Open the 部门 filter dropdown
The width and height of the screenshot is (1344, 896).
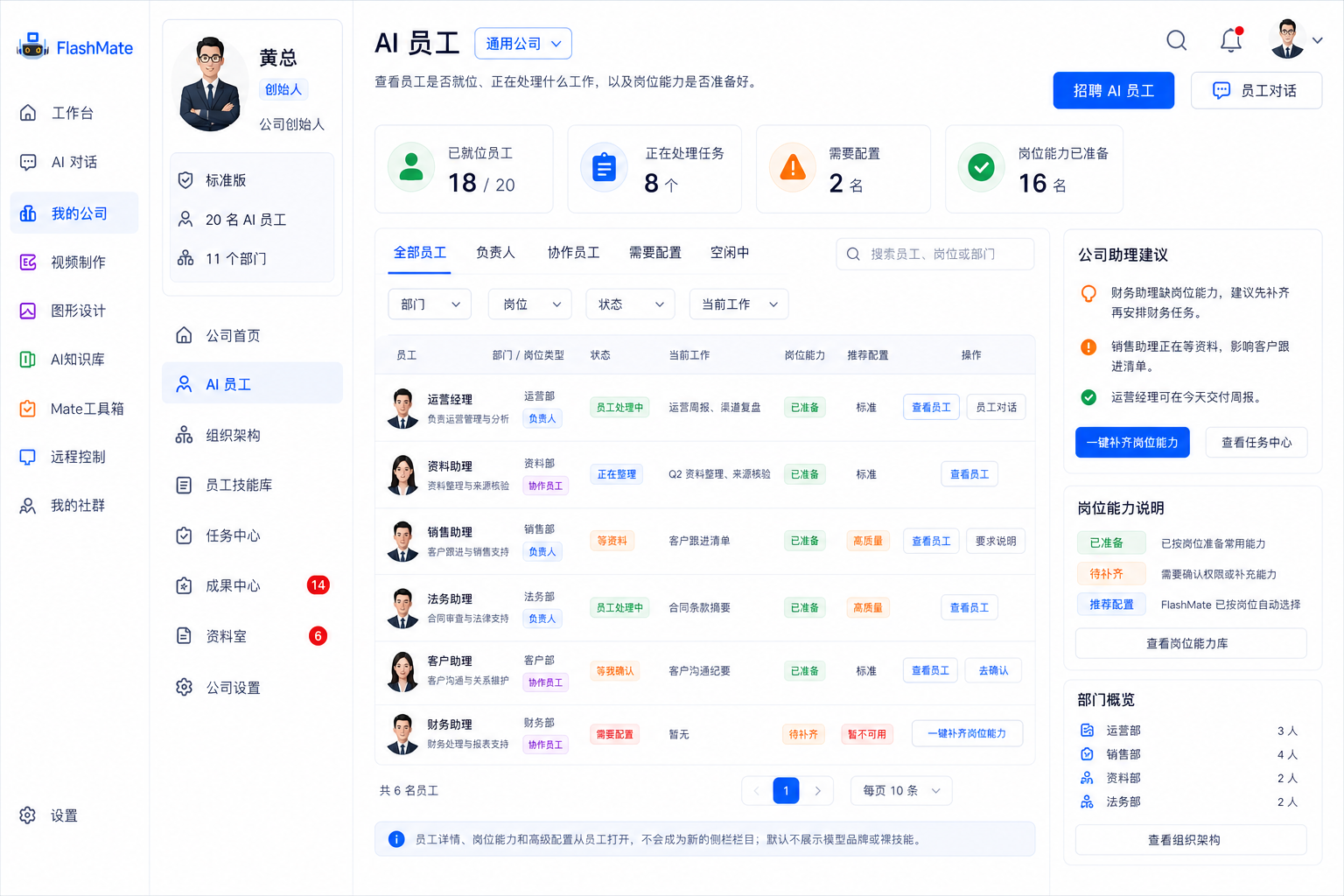click(430, 304)
